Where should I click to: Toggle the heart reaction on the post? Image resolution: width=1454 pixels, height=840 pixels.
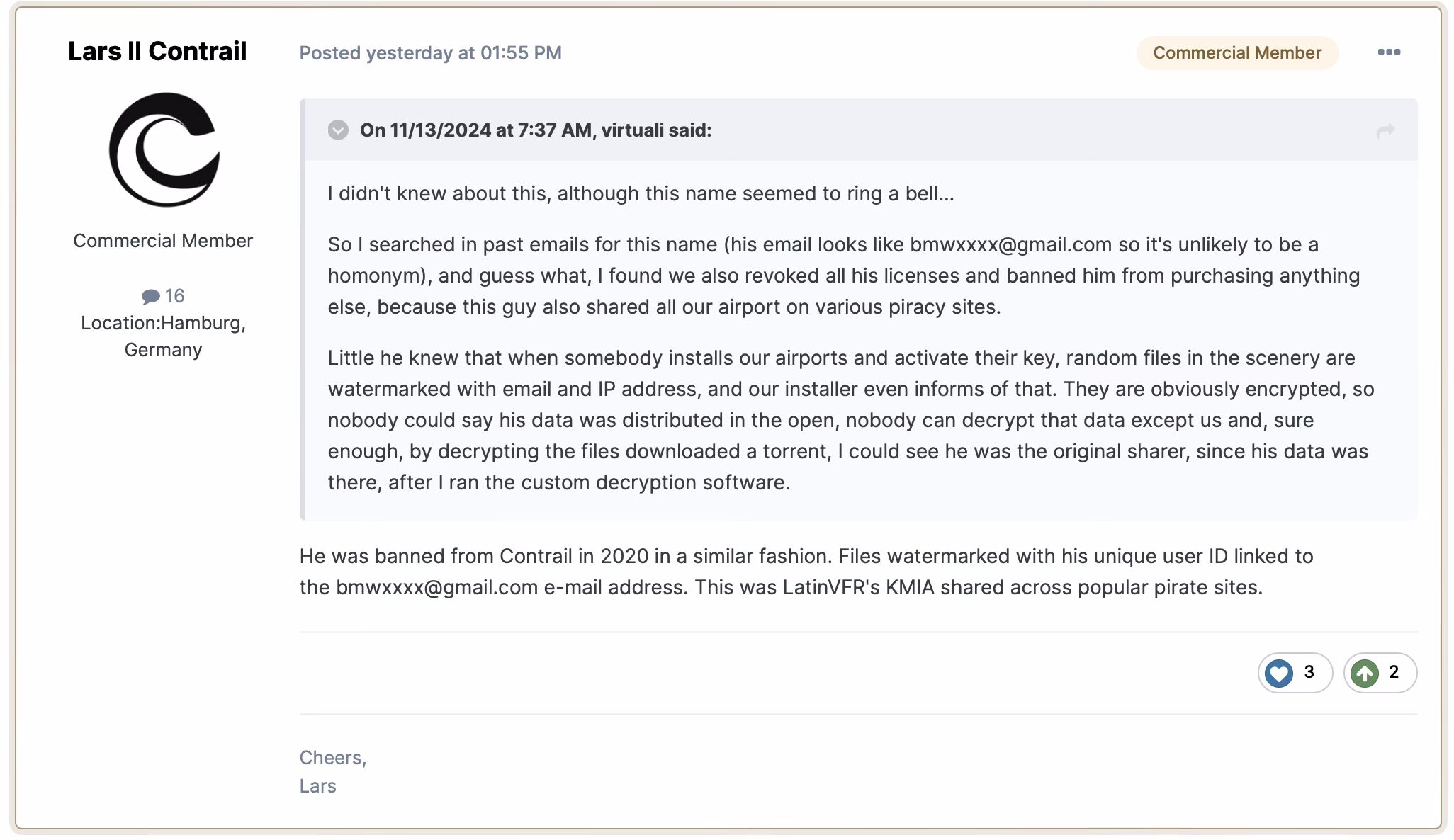tap(1278, 673)
